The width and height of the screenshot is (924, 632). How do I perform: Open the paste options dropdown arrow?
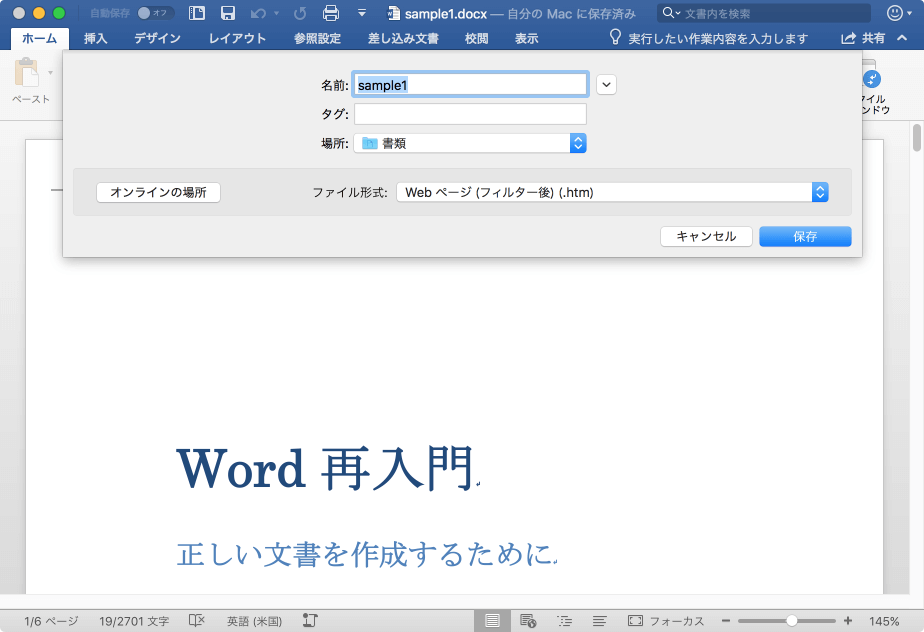pyautogui.click(x=51, y=73)
